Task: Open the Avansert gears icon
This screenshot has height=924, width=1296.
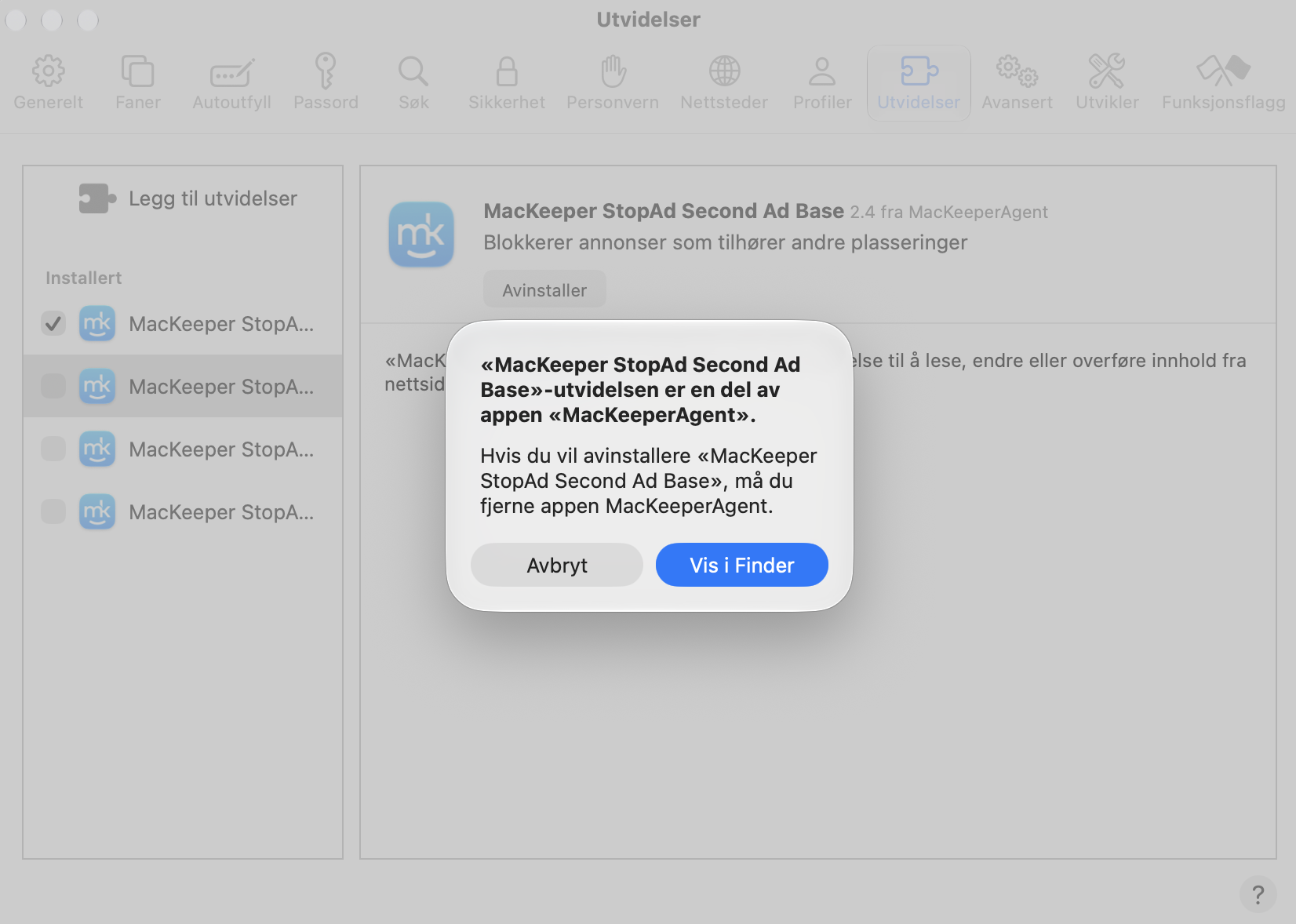Action: click(x=1018, y=71)
